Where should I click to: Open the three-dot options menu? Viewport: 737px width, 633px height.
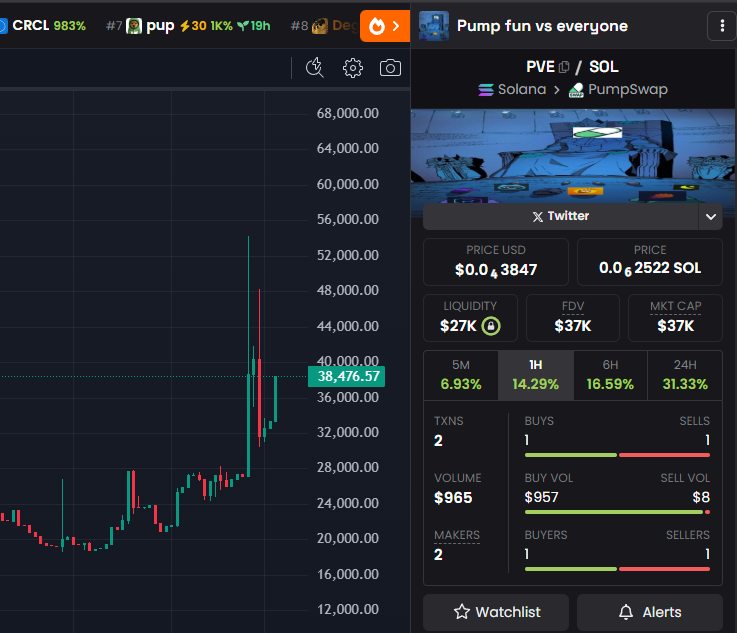[x=722, y=26]
